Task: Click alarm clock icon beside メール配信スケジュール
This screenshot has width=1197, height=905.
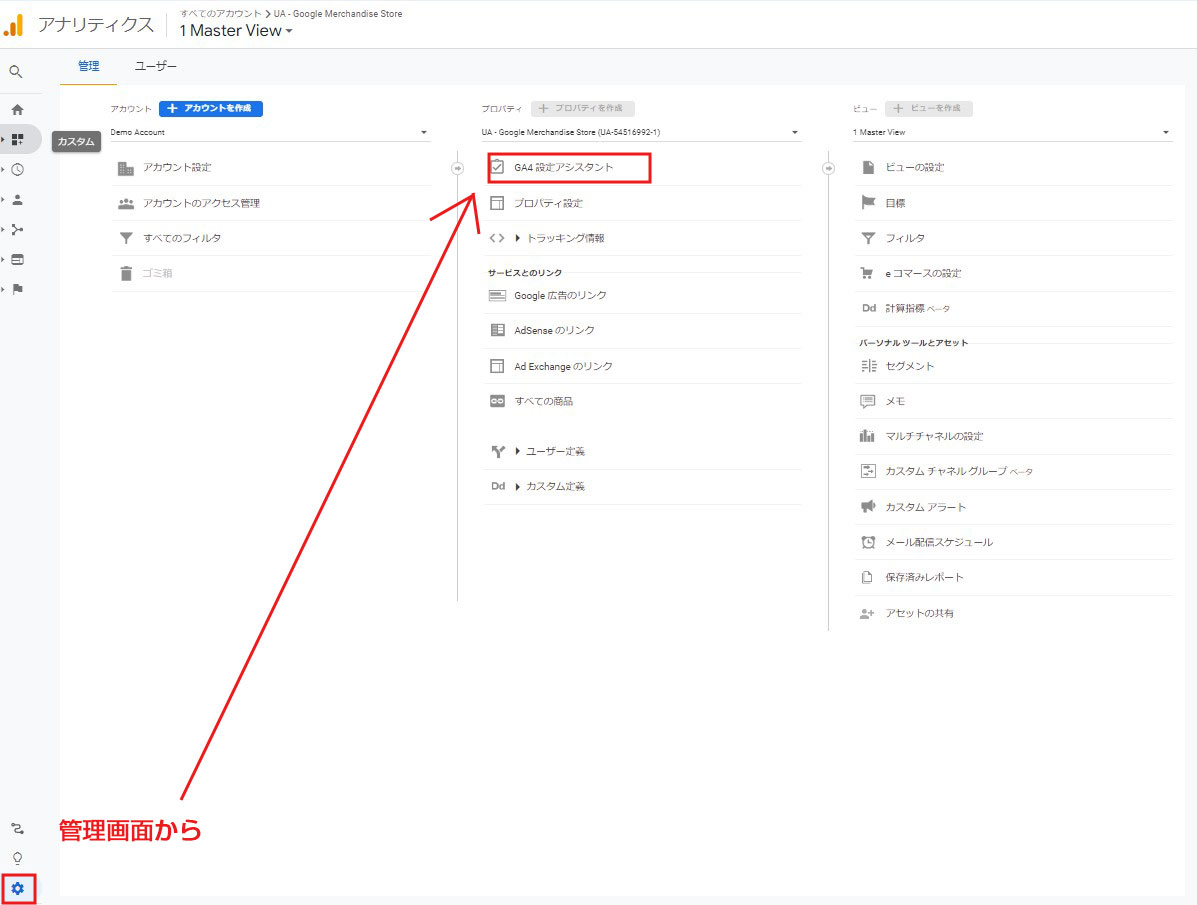Action: click(x=868, y=542)
